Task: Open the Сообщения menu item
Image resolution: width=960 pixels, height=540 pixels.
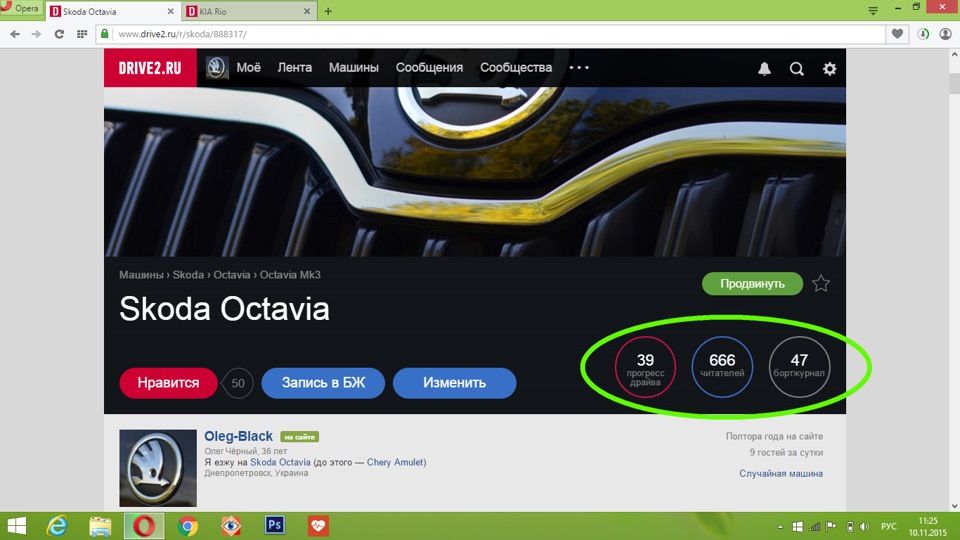Action: [x=429, y=67]
